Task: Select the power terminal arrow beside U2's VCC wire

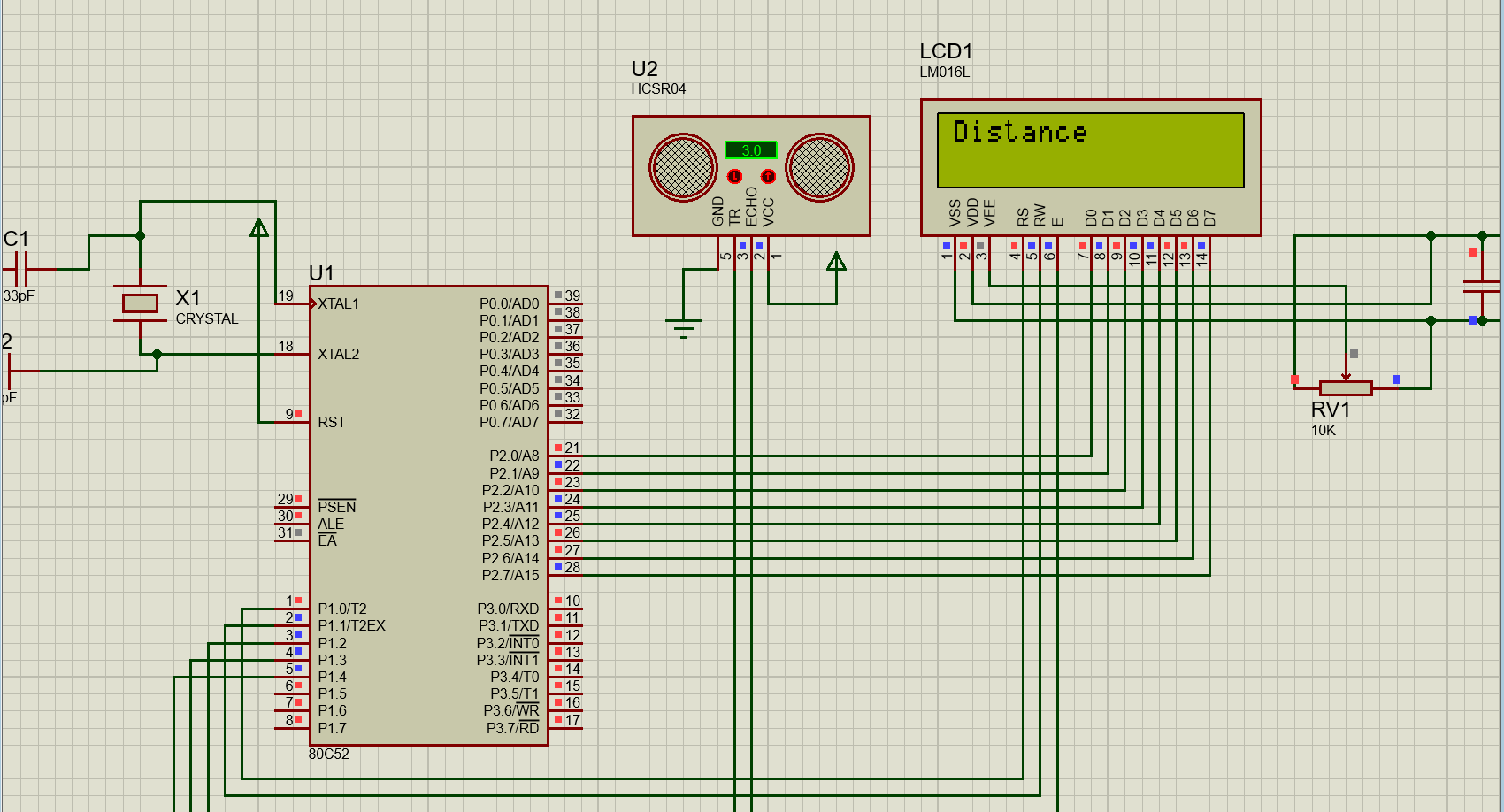Action: pyautogui.click(x=836, y=262)
